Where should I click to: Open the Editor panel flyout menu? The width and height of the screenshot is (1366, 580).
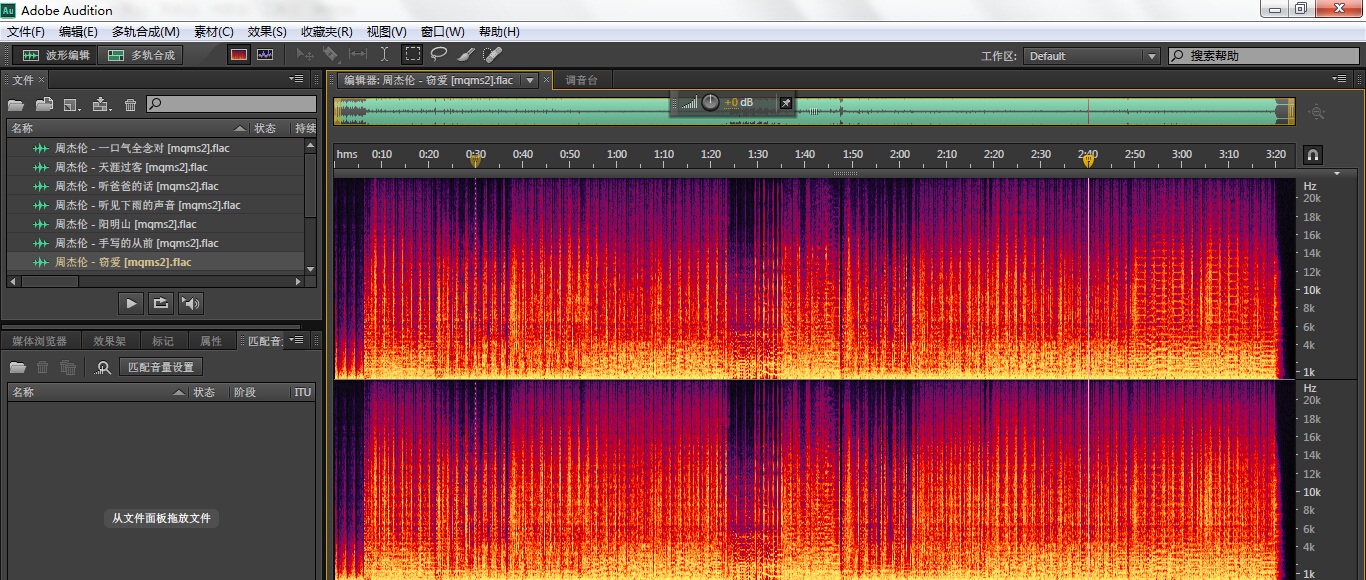[1340, 79]
